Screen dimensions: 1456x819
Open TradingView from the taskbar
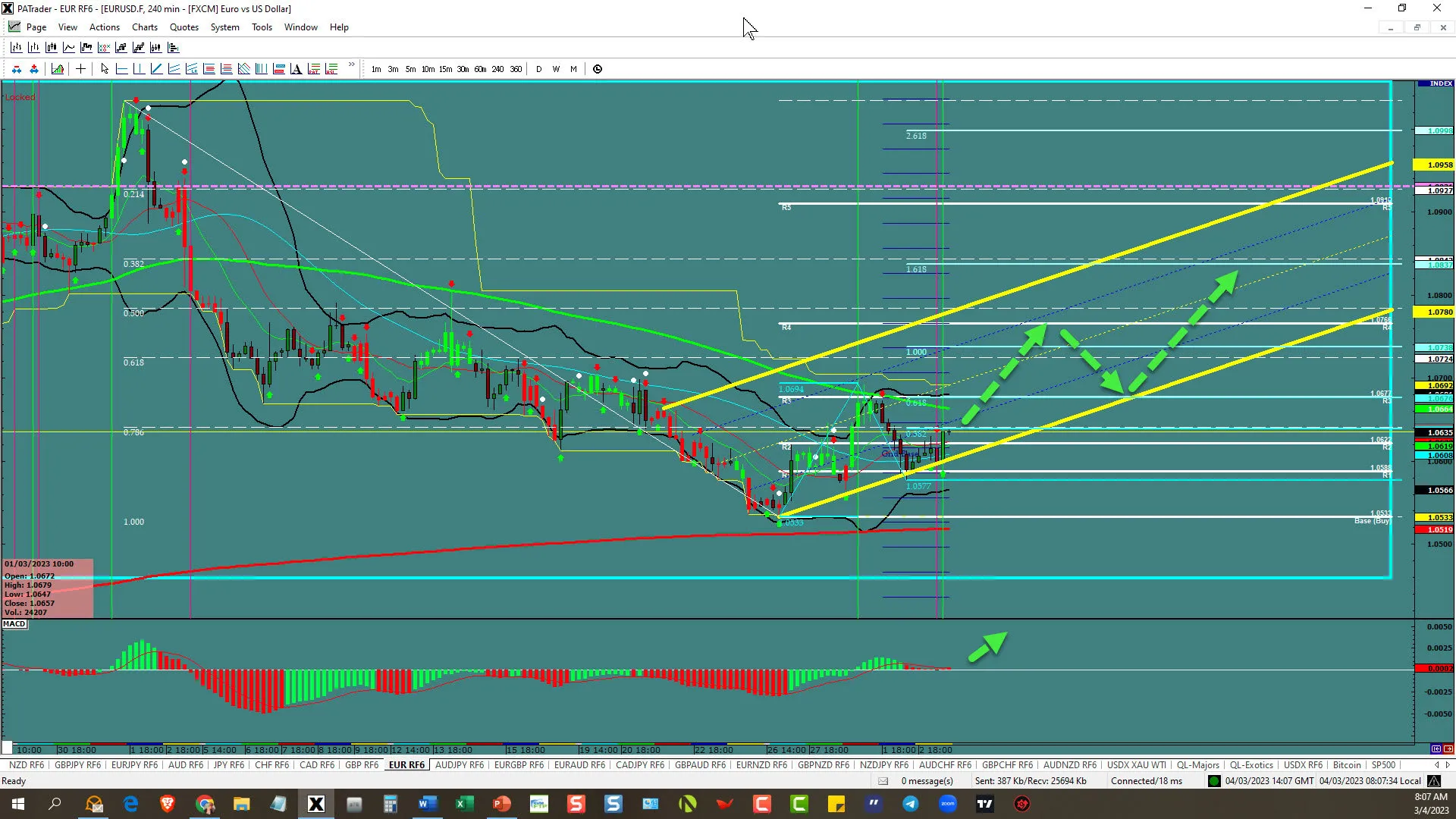(984, 804)
